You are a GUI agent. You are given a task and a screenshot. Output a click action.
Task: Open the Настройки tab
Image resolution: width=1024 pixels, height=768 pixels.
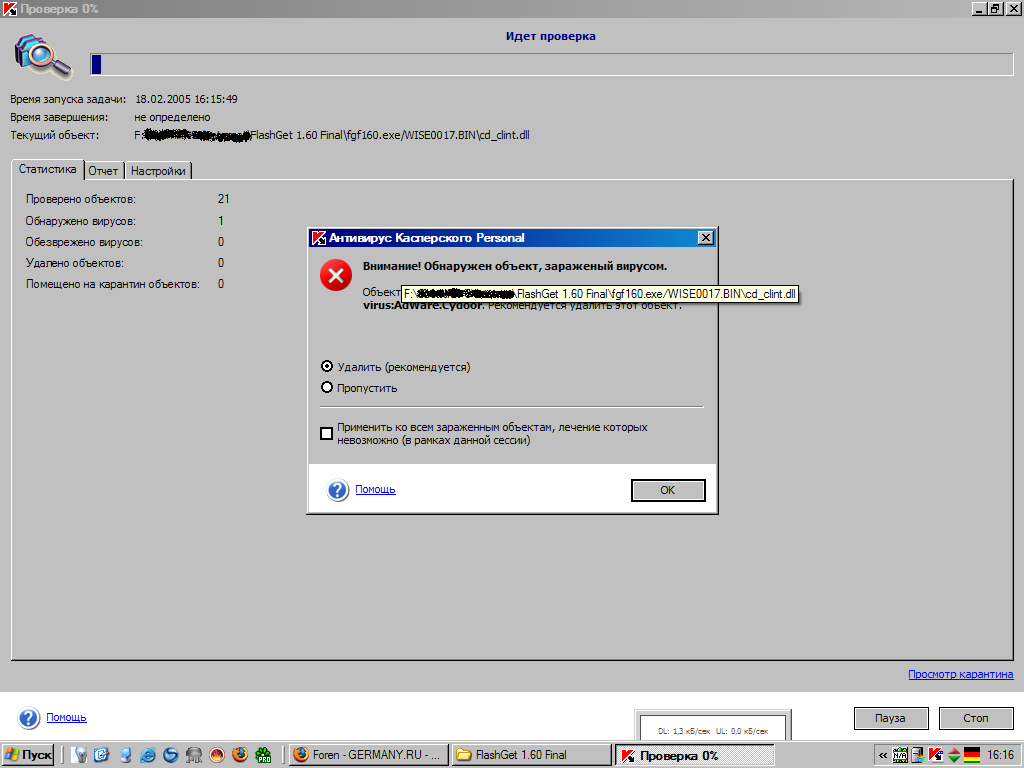coord(158,171)
